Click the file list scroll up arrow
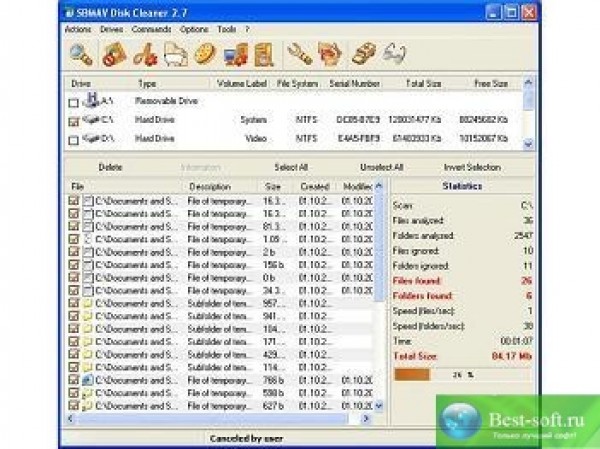 point(379,186)
